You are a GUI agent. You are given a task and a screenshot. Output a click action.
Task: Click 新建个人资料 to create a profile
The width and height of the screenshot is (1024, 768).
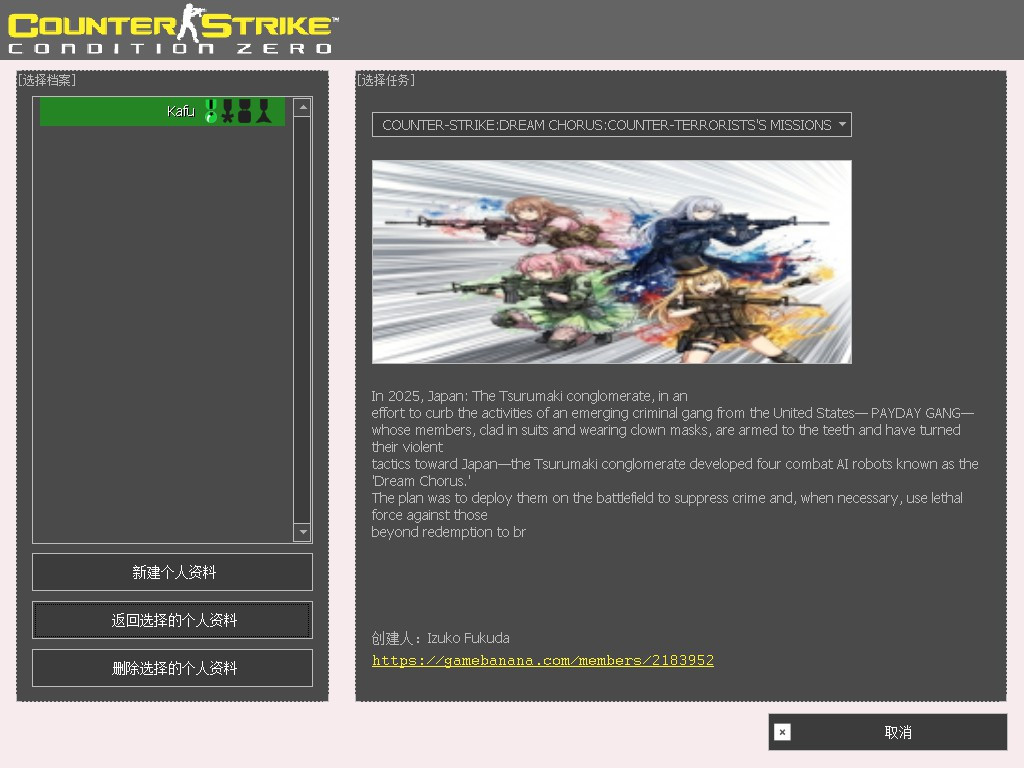(x=172, y=572)
